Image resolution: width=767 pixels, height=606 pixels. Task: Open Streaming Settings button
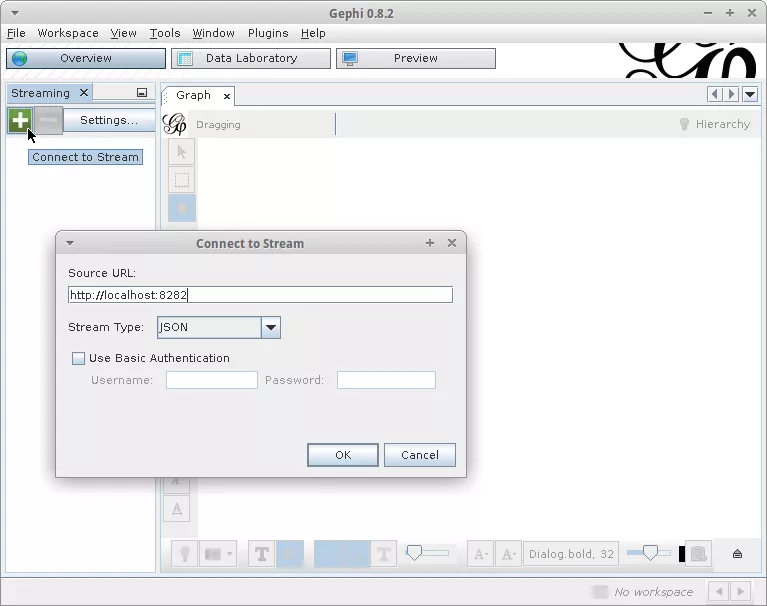pyautogui.click(x=109, y=120)
